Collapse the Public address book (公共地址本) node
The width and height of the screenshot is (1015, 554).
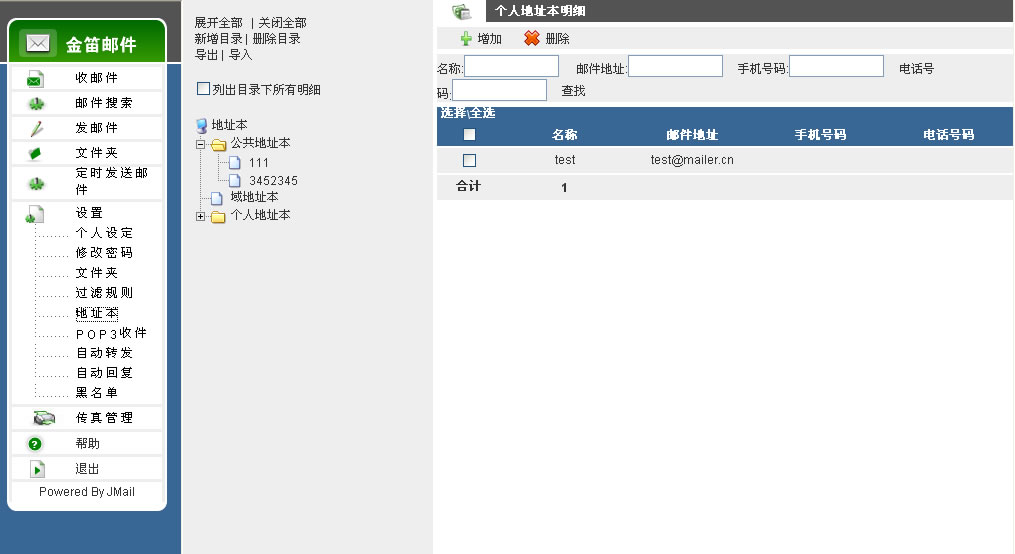pos(201,144)
